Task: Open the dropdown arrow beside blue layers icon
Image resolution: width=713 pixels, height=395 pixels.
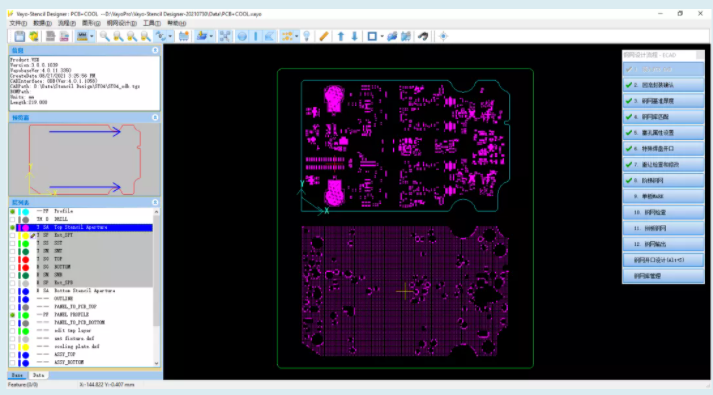Action: click(x=211, y=36)
